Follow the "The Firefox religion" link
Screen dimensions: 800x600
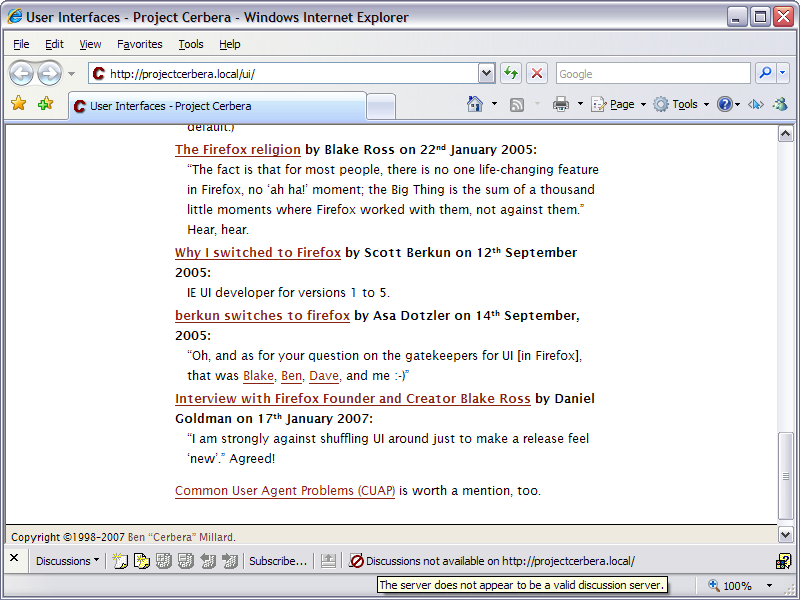pyautogui.click(x=237, y=150)
